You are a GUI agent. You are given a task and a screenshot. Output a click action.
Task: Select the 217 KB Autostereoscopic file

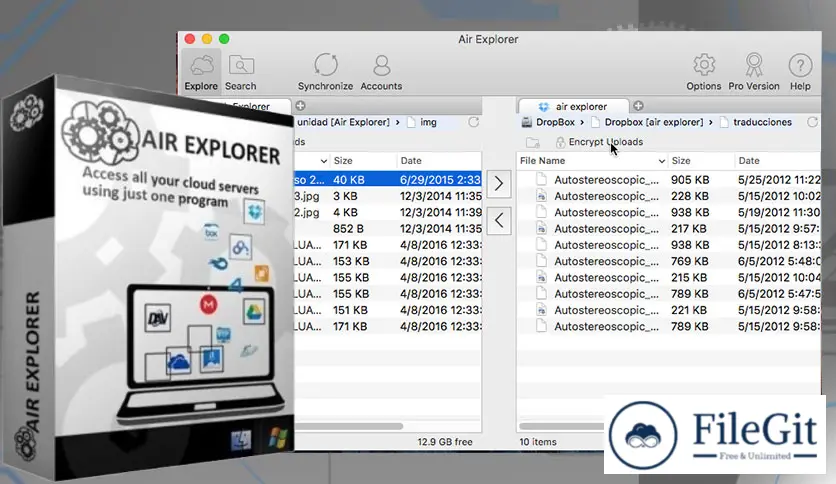[x=669, y=229]
